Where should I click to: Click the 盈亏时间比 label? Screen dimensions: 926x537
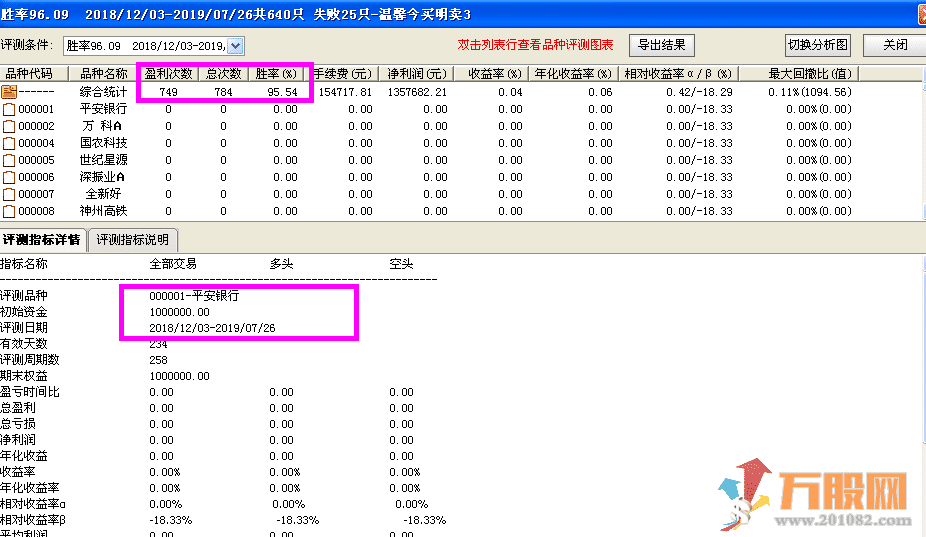pos(30,392)
